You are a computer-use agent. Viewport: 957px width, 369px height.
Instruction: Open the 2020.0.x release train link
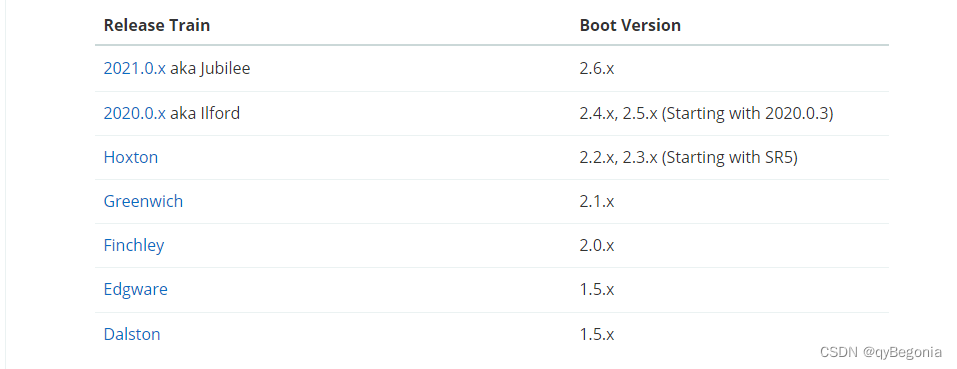pos(134,113)
